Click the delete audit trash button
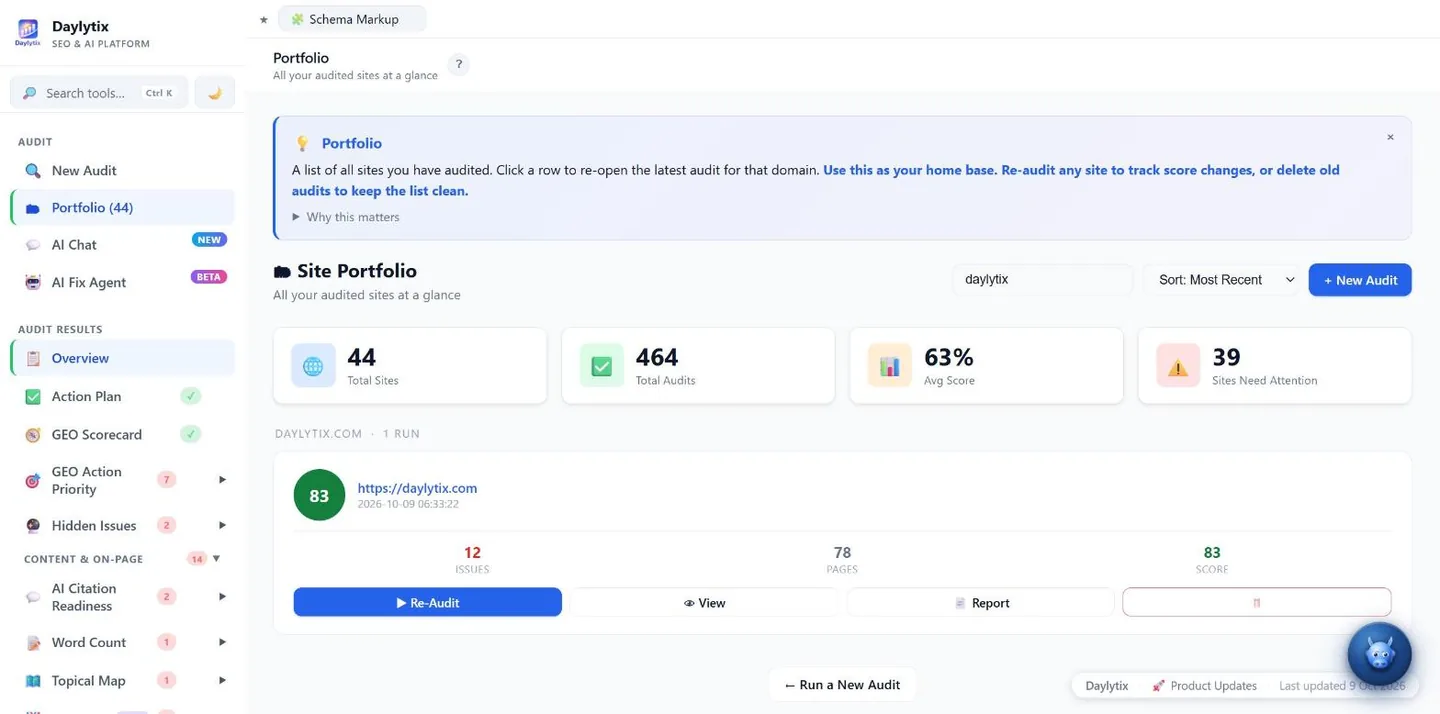The height and width of the screenshot is (714, 1440). pyautogui.click(x=1257, y=603)
